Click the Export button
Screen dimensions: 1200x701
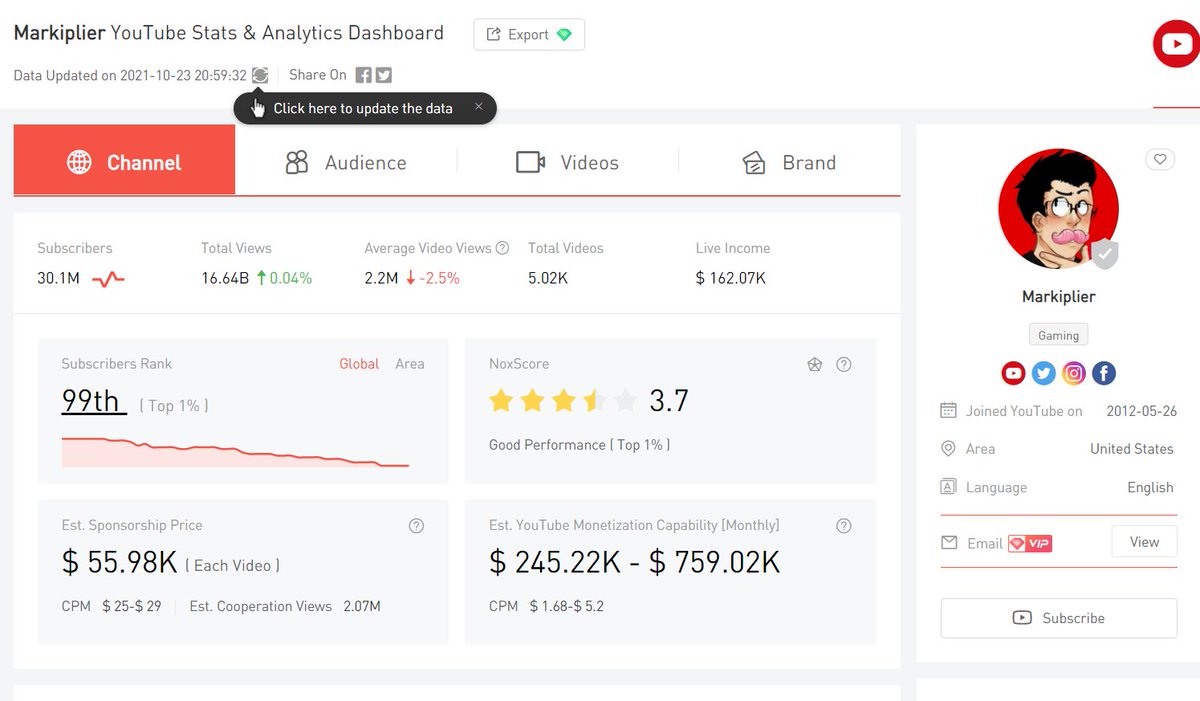529,34
